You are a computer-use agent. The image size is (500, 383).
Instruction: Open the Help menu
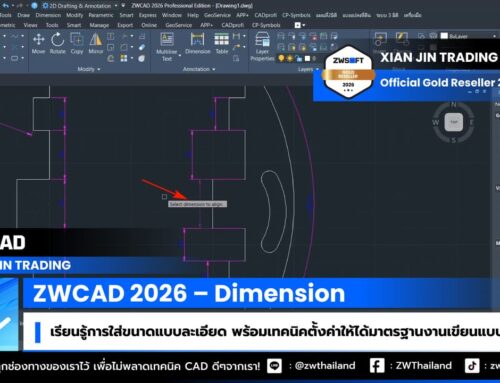tap(193, 15)
